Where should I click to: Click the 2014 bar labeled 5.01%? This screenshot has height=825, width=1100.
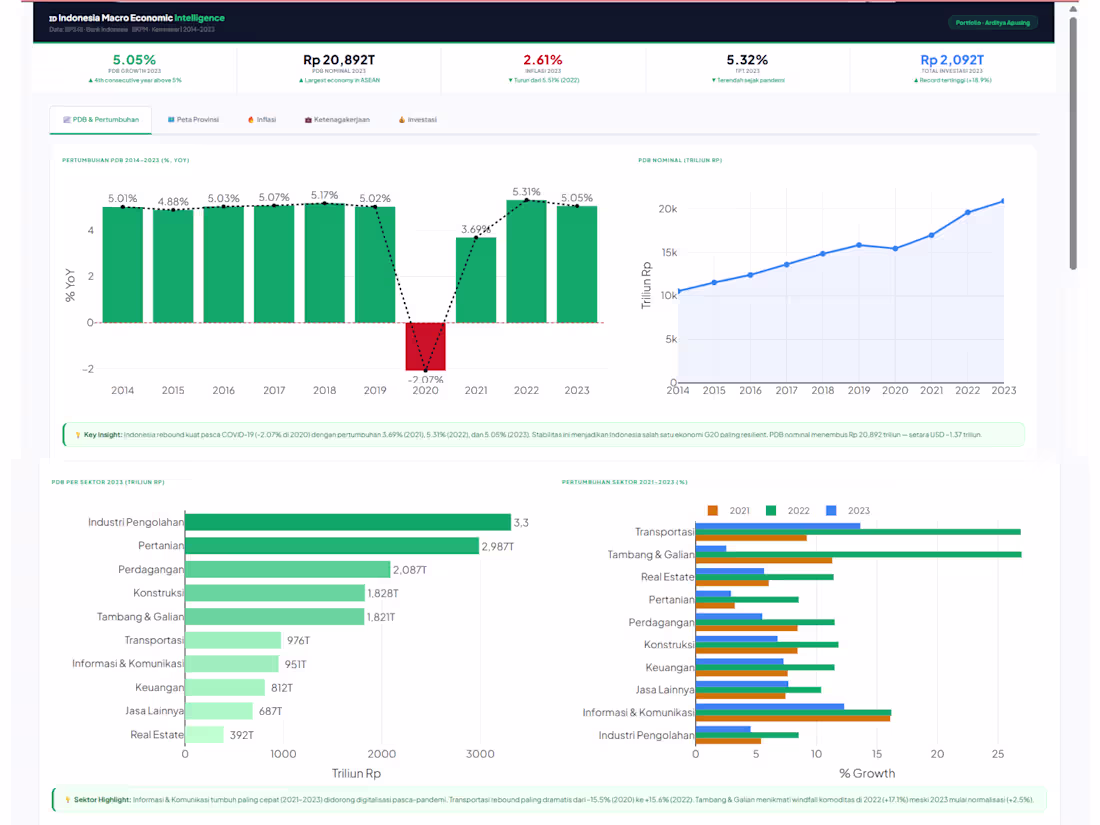tap(123, 265)
